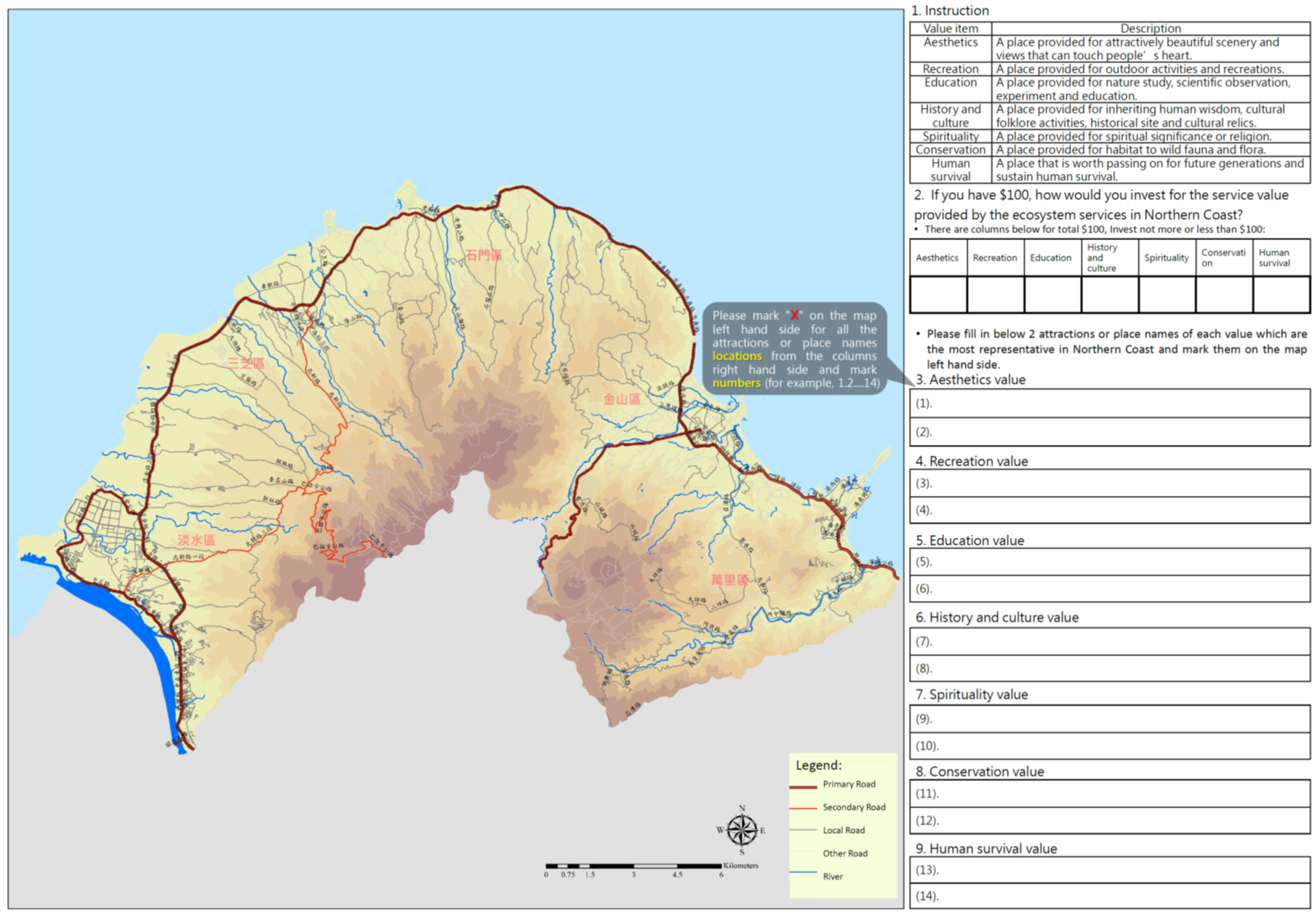Screen dimensions: 1316x916
Task: Click empty cell under Human survival column
Action: pos(1281,295)
